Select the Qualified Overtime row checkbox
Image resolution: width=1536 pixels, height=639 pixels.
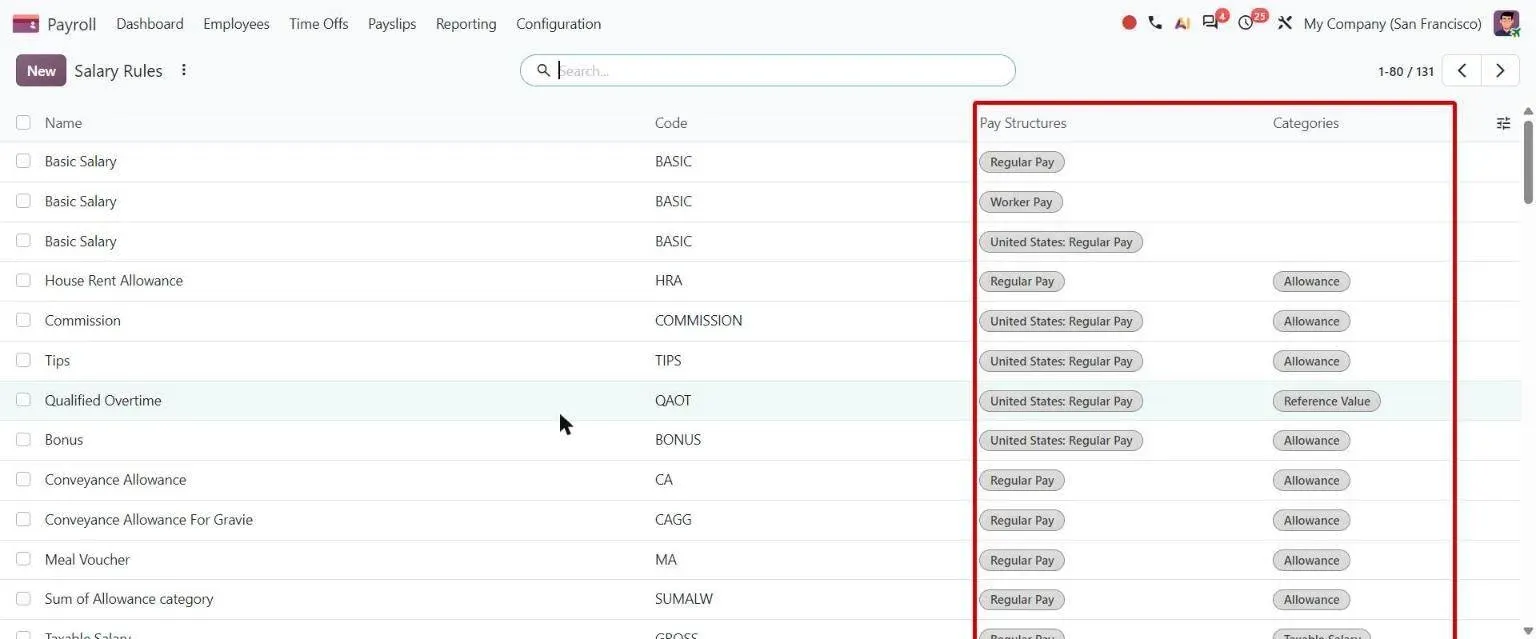(x=23, y=400)
